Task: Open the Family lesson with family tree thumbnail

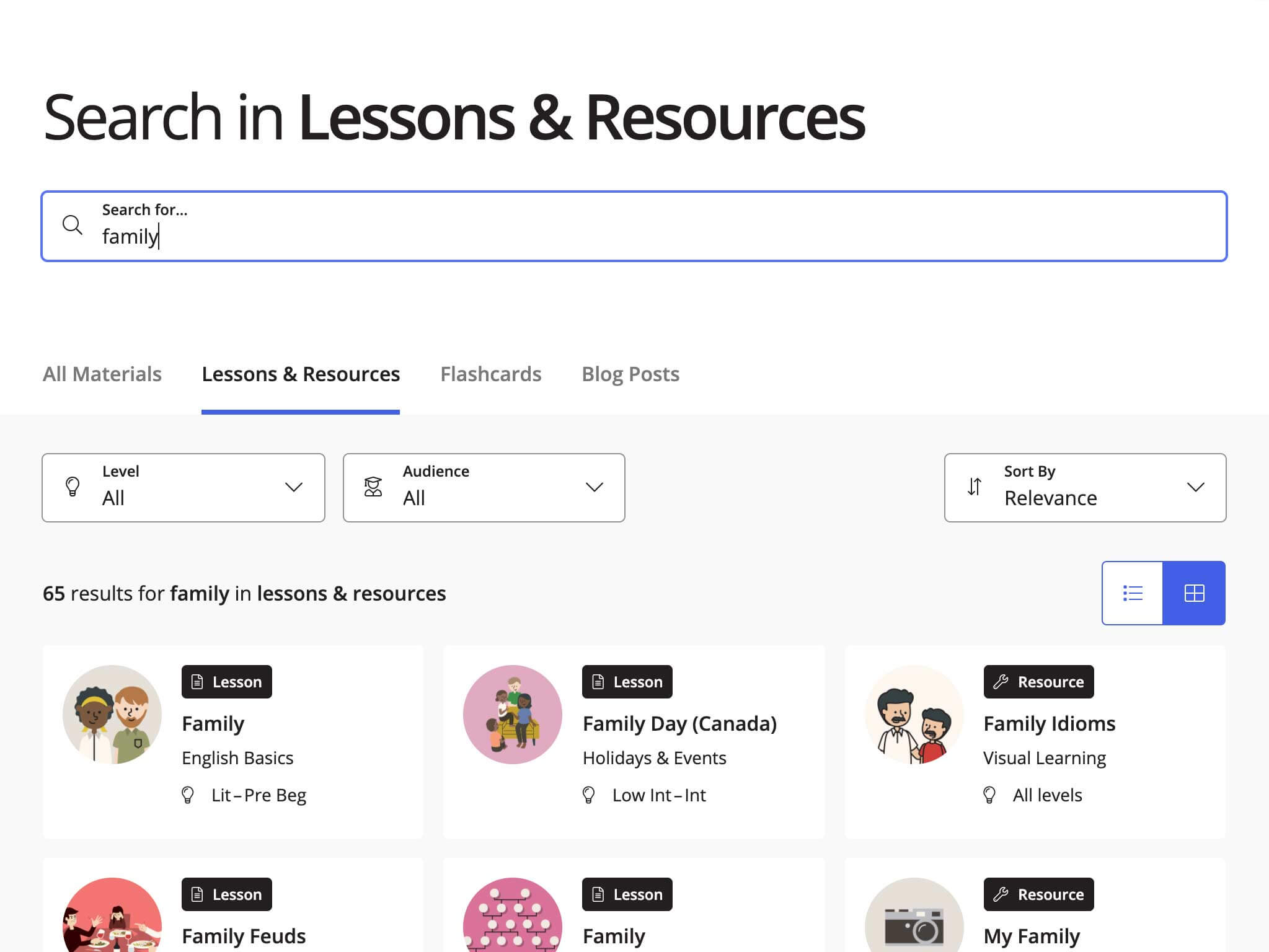Action: (614, 937)
